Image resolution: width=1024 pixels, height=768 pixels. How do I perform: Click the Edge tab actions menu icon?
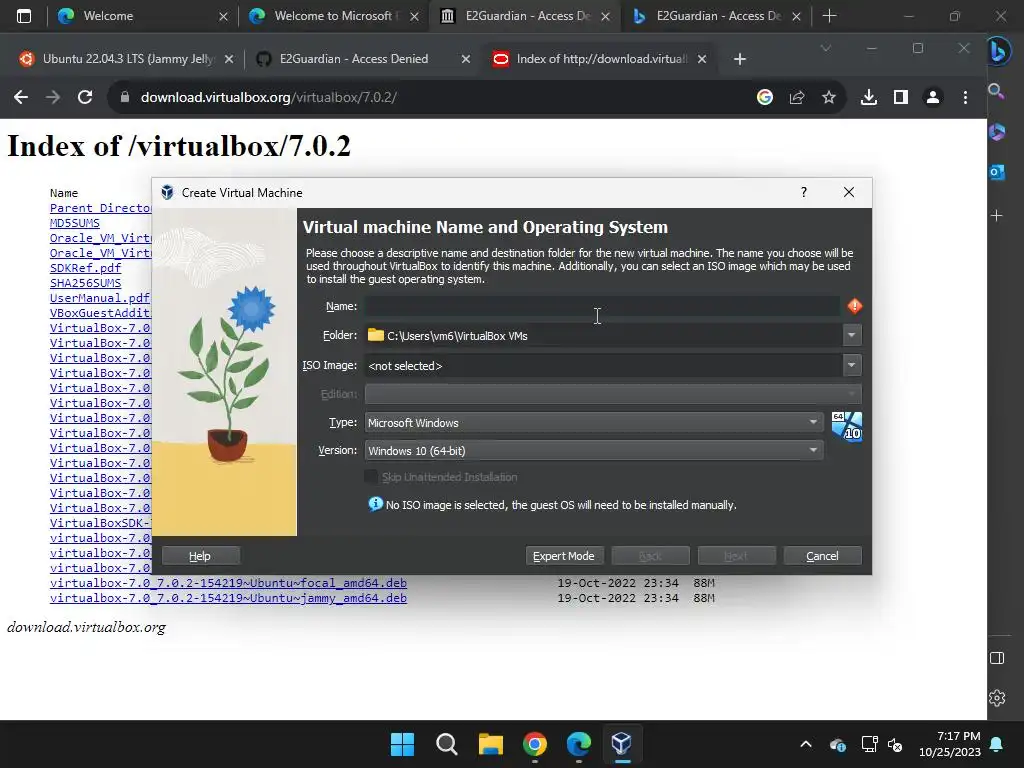click(x=24, y=16)
